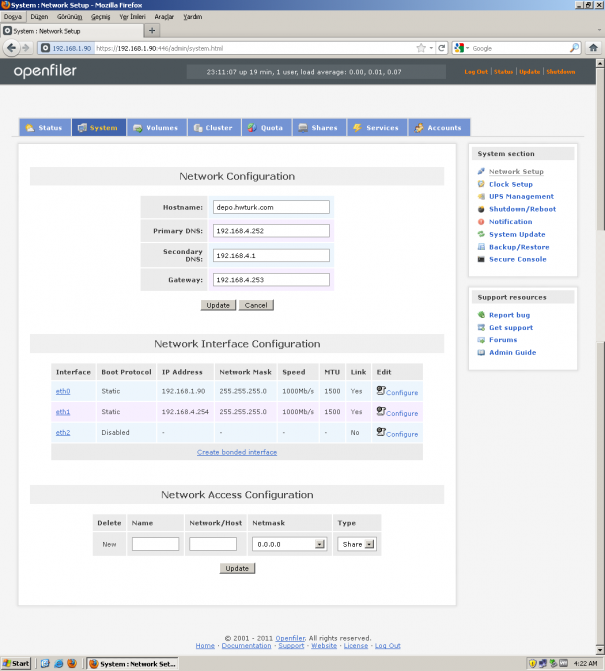Click the Primary DNS field
This screenshot has width=605, height=671.
click(x=271, y=231)
